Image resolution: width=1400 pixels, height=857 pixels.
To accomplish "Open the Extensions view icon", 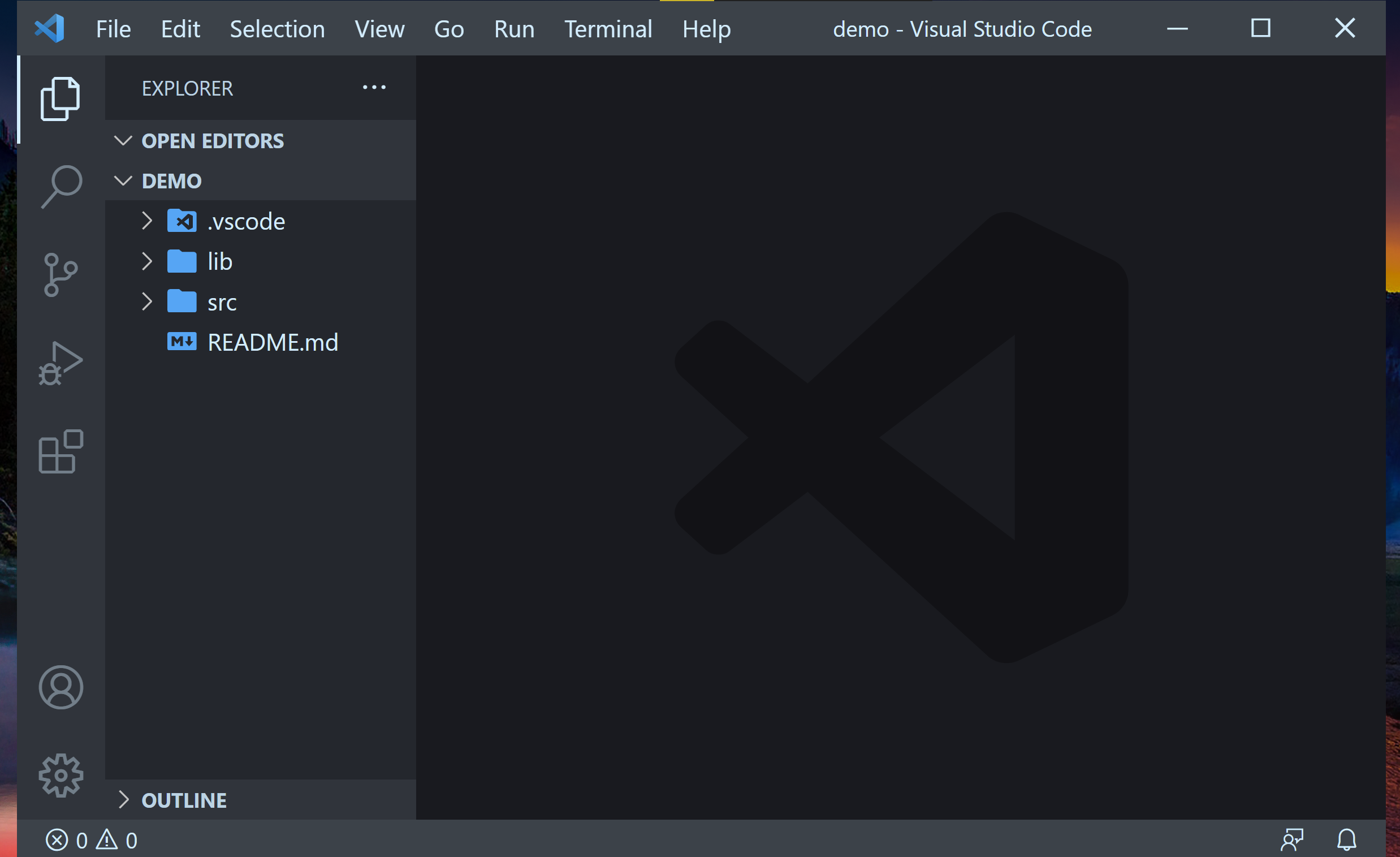I will (61, 451).
